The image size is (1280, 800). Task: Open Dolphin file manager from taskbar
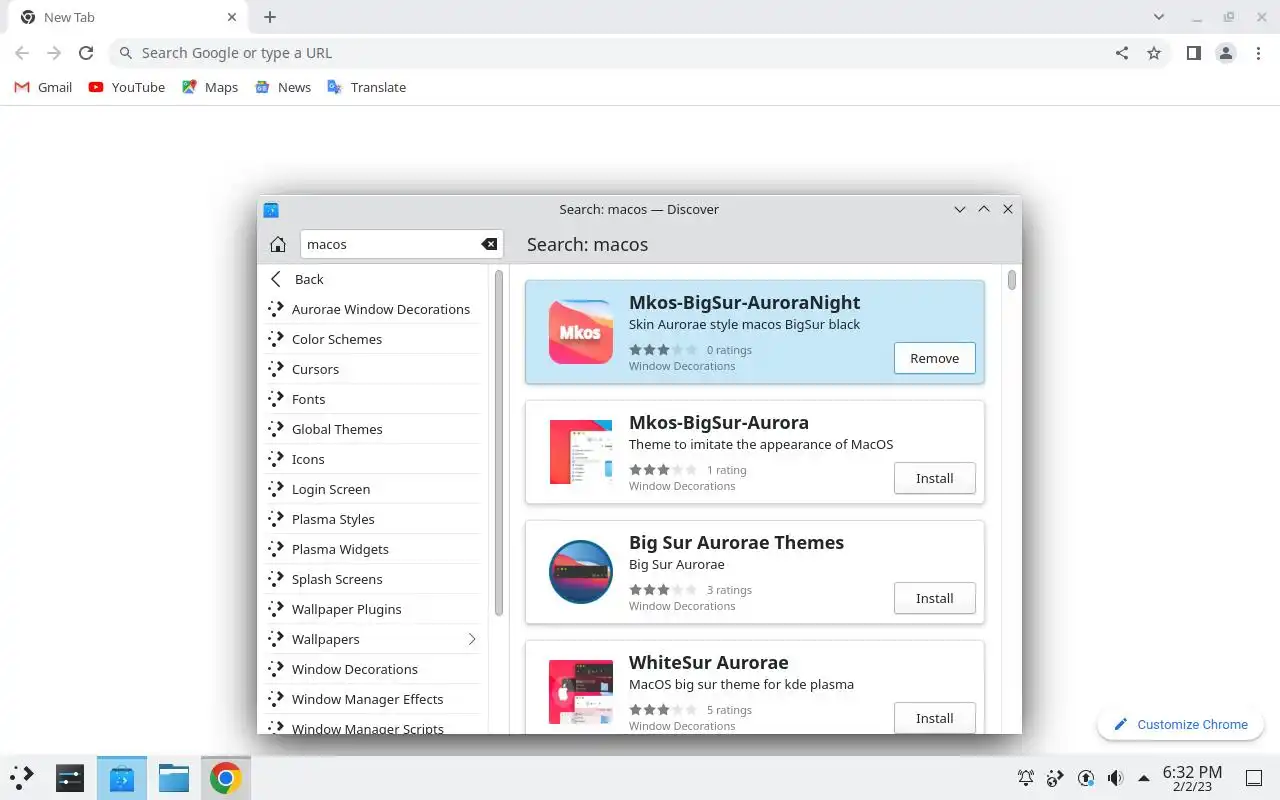(x=174, y=777)
